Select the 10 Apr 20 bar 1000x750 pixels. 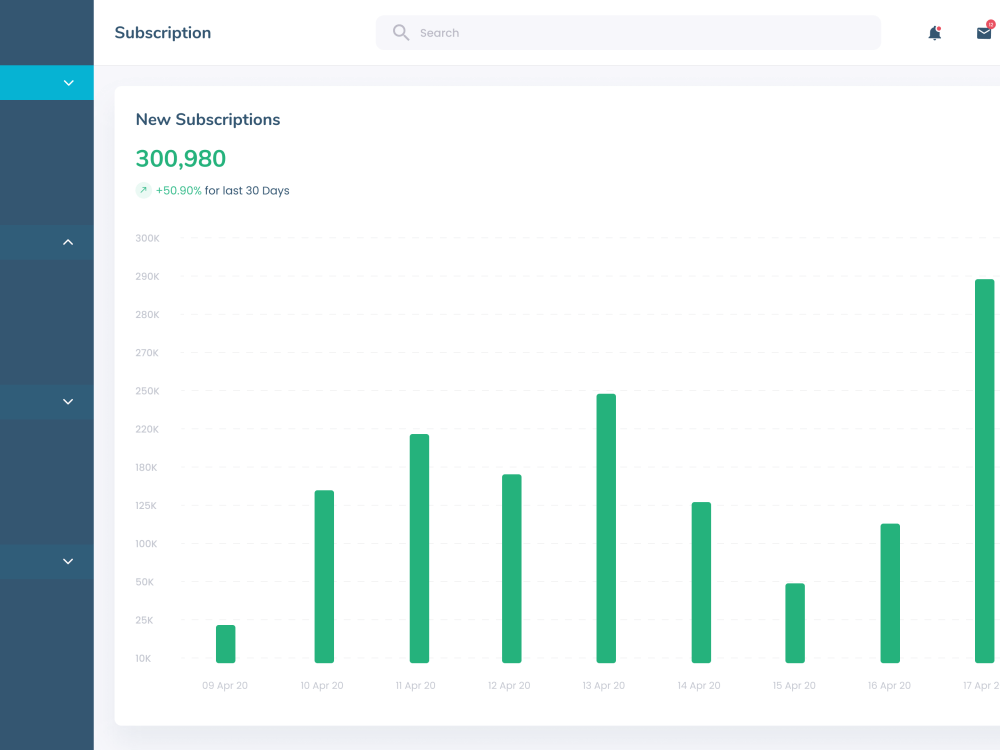324,577
